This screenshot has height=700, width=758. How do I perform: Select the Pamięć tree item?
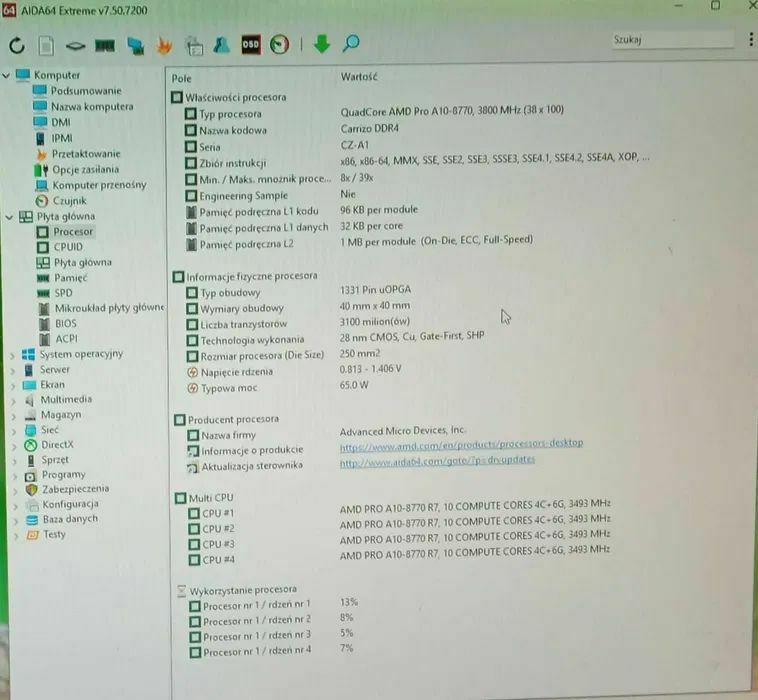point(71,278)
